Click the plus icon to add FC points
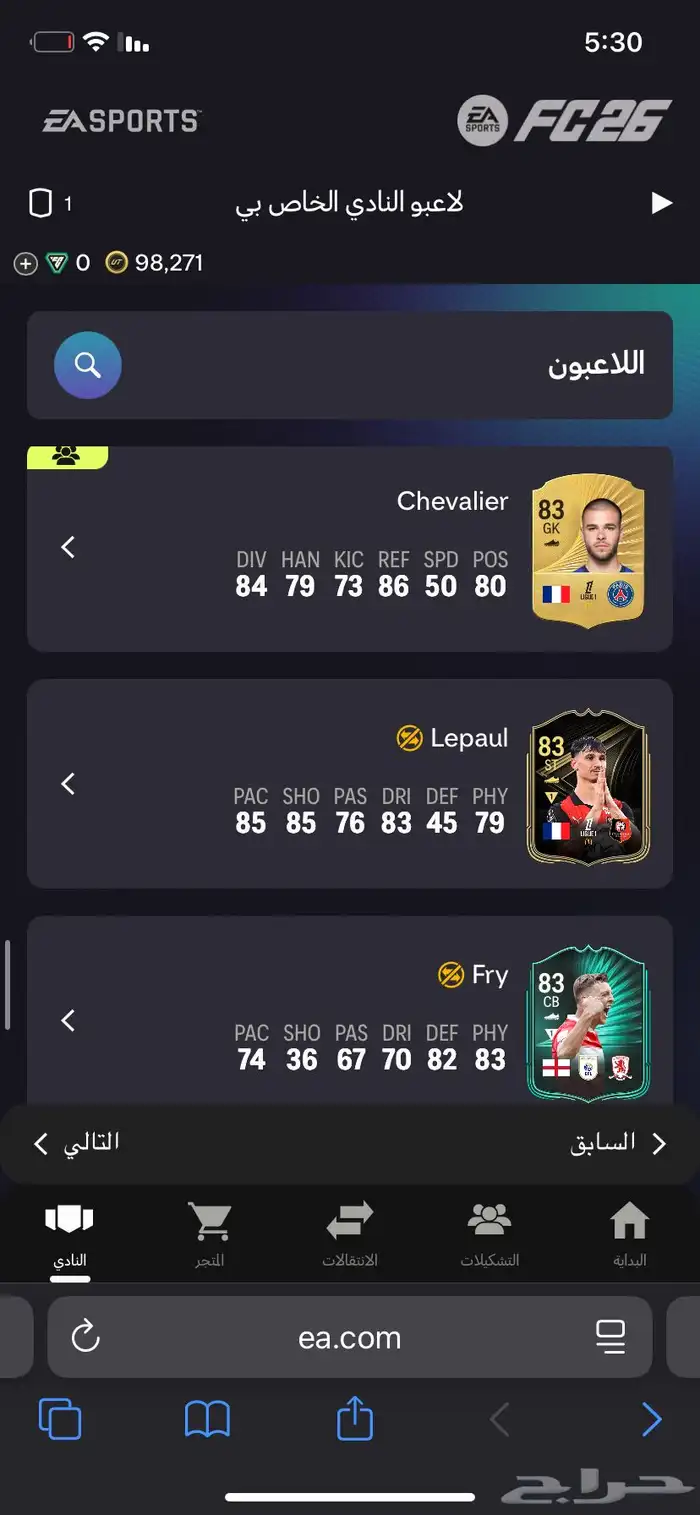 pos(25,263)
